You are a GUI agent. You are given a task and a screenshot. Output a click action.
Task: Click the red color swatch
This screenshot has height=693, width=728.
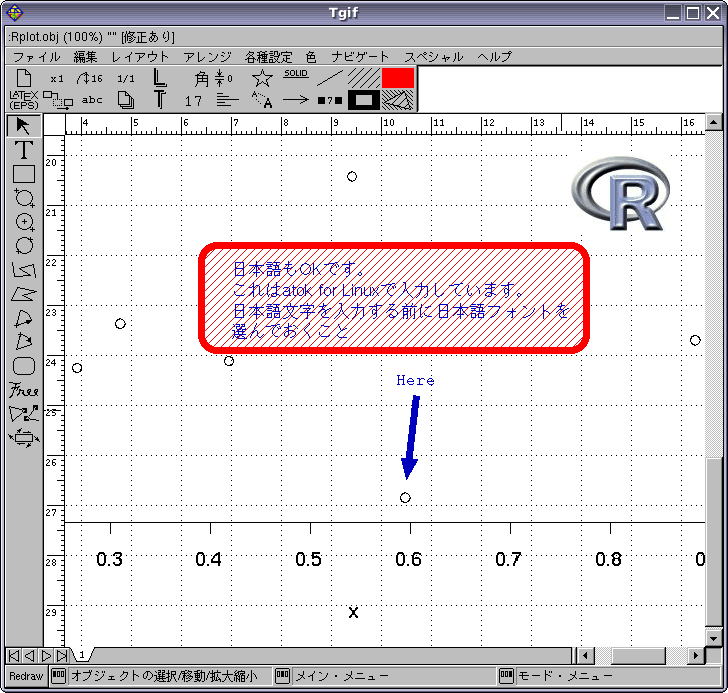[398, 78]
